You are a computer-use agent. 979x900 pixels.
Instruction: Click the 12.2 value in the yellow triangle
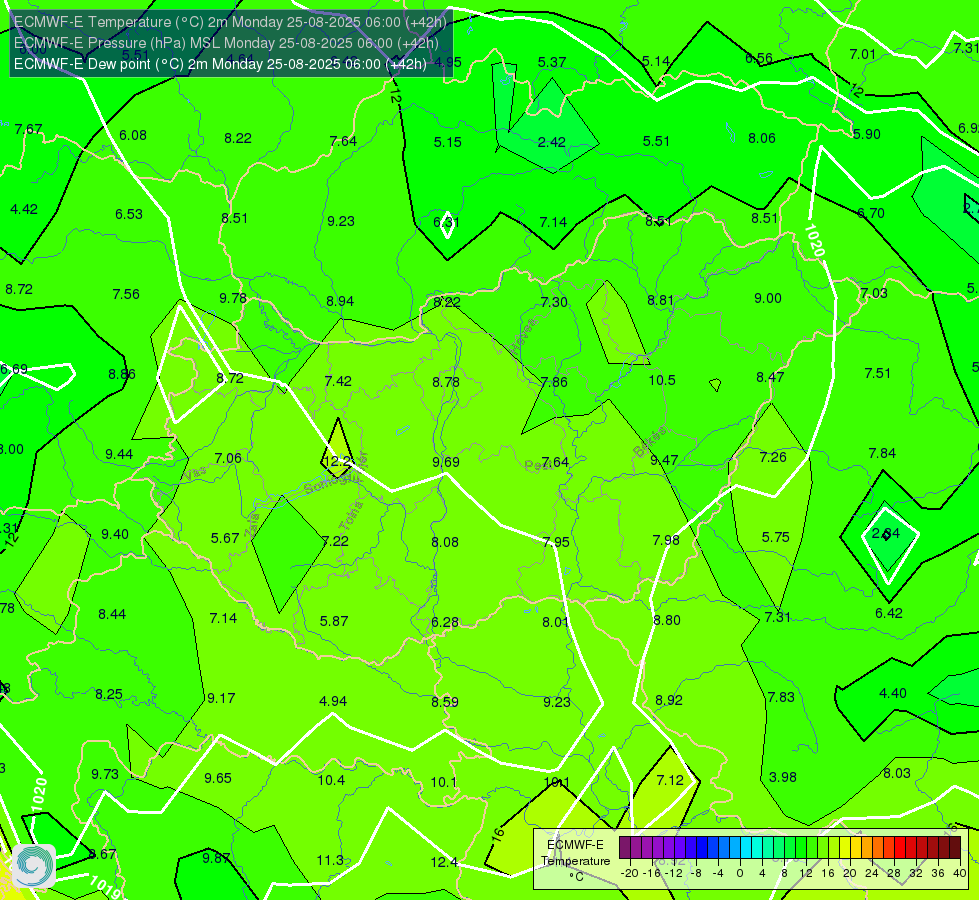[x=337, y=462]
